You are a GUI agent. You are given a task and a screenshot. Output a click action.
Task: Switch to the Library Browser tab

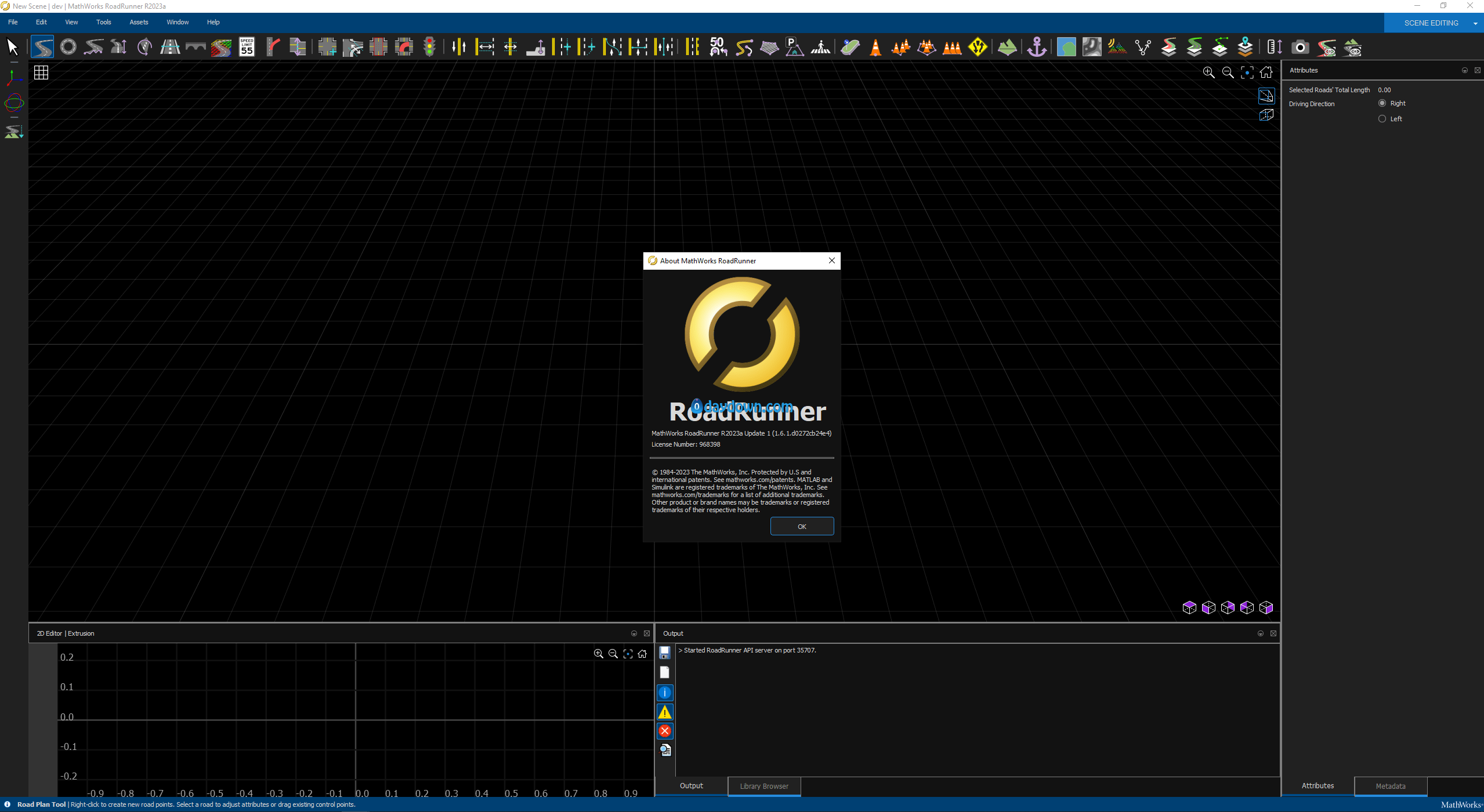coord(764,786)
